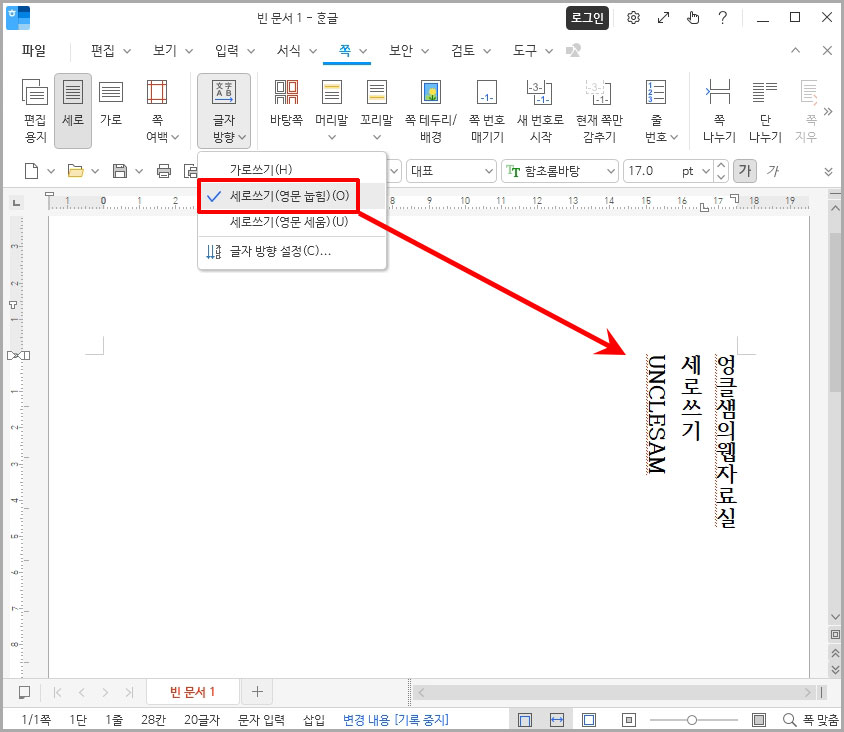The height and width of the screenshot is (732, 844).
Task: Create a new tab with the + button
Action: click(x=257, y=691)
